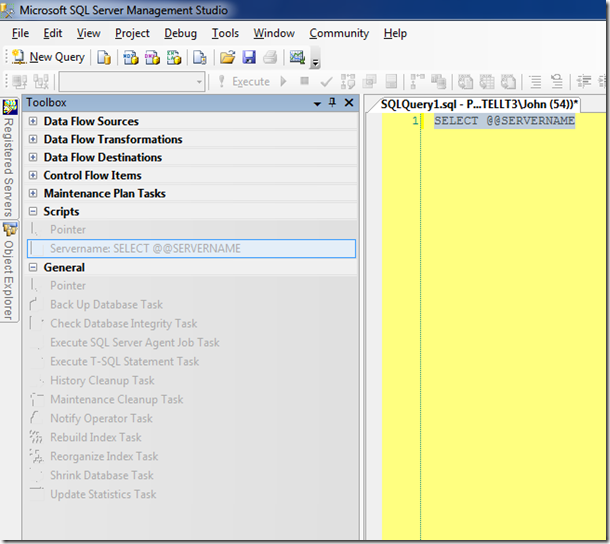Viewport: 610px width, 544px height.
Task: Select the Execute T-SQL Statement Task item
Action: click(x=191, y=361)
